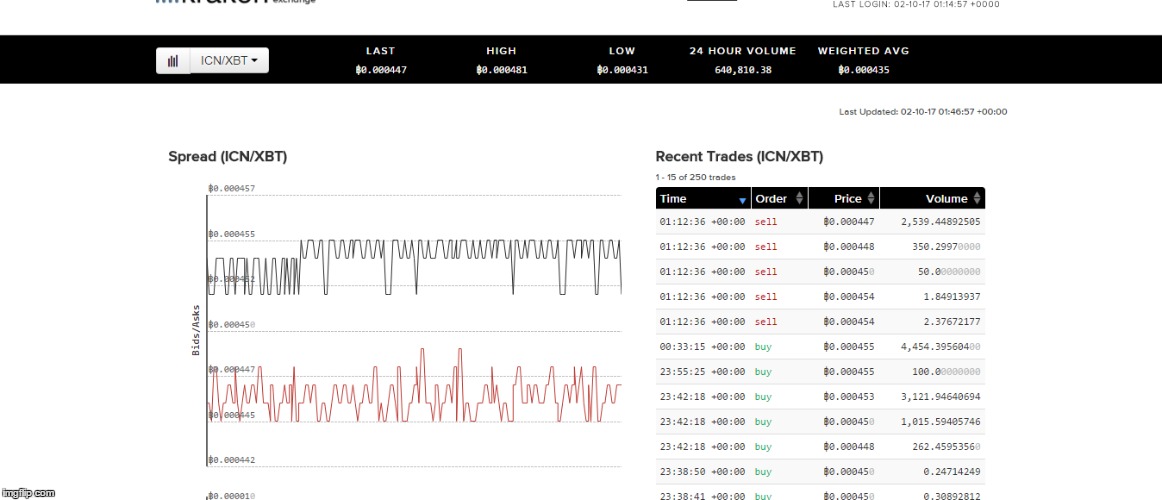The width and height of the screenshot is (1162, 500).
Task: Select the sell trade with volume 2,539.44892505
Action: pos(820,222)
